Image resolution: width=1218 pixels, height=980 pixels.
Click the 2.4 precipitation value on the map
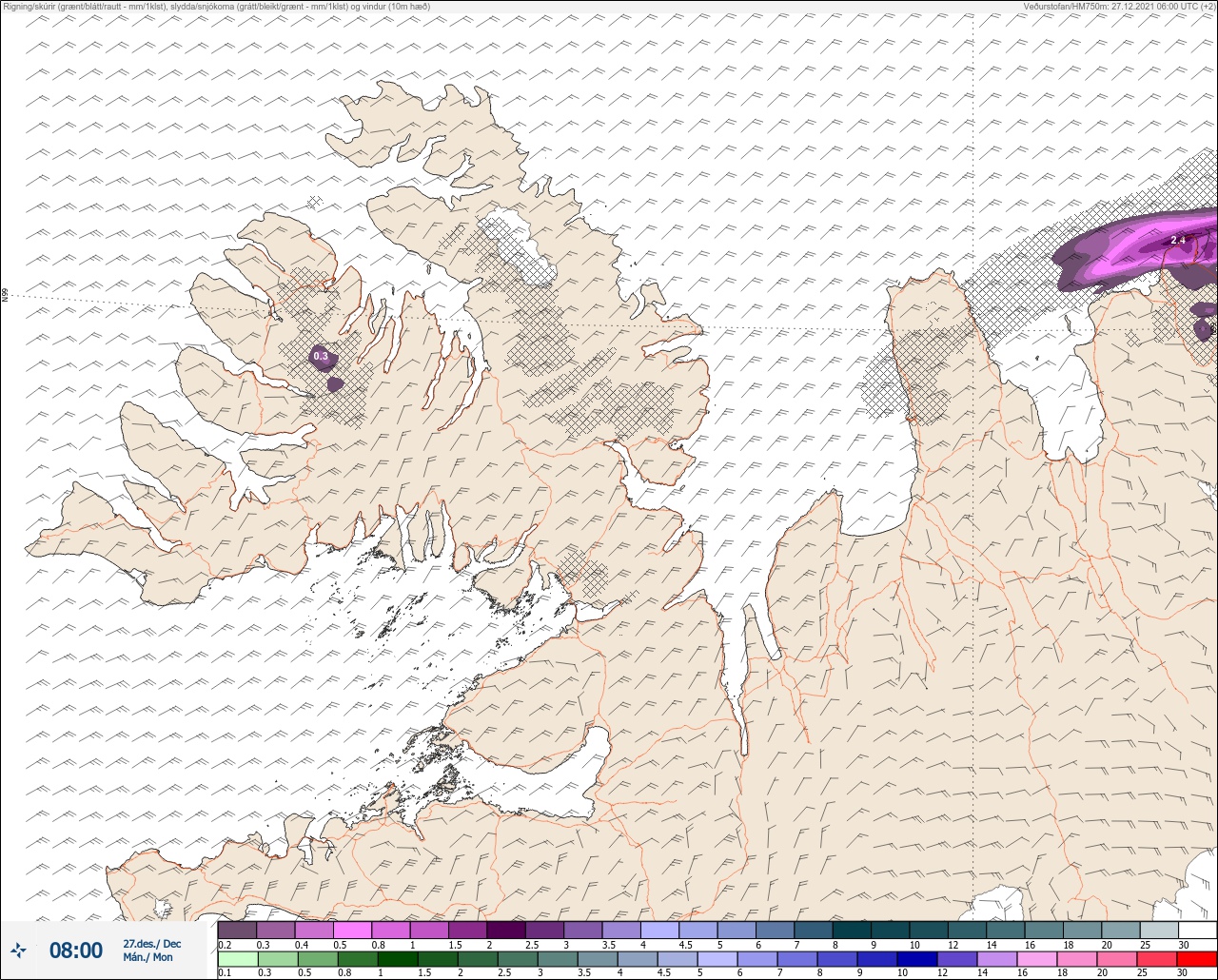click(x=1178, y=240)
